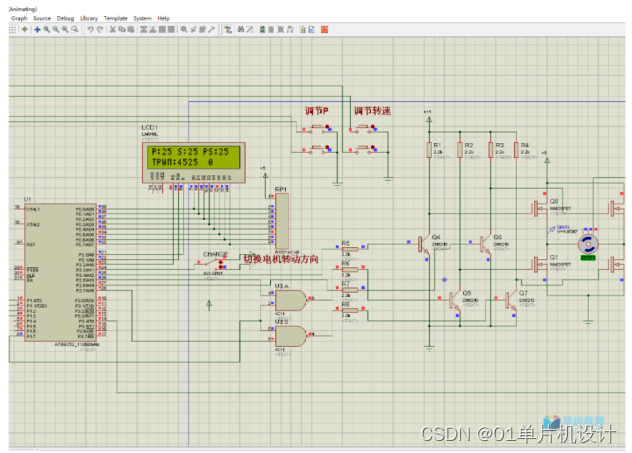
Task: Click the cut scissors icon
Action: click(x=113, y=29)
